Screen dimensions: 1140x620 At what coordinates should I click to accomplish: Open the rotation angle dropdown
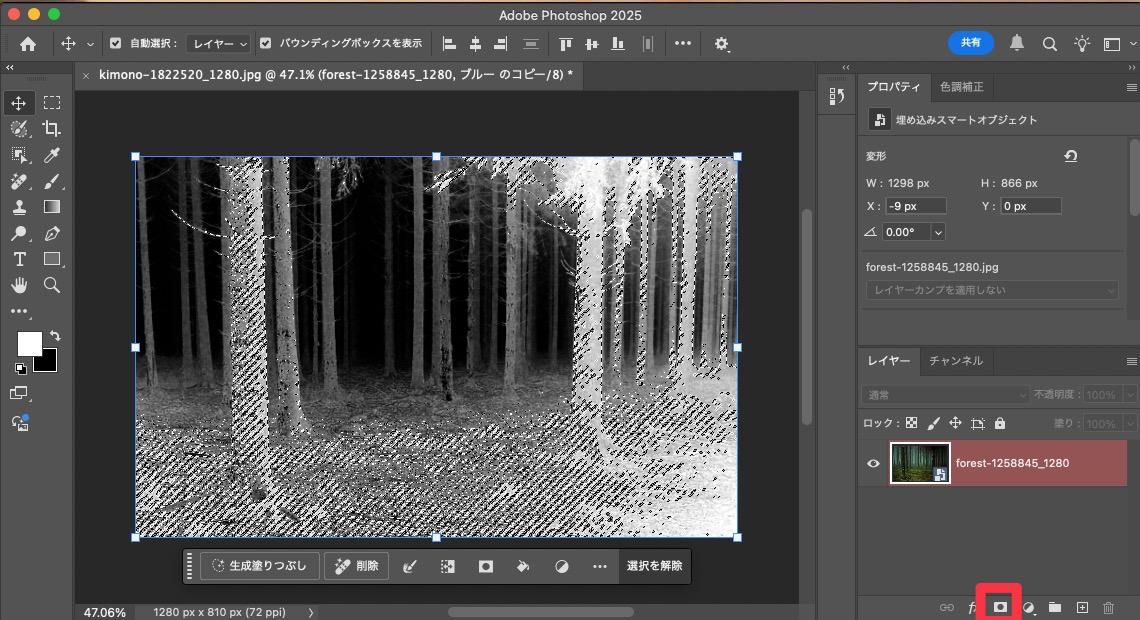click(x=938, y=233)
